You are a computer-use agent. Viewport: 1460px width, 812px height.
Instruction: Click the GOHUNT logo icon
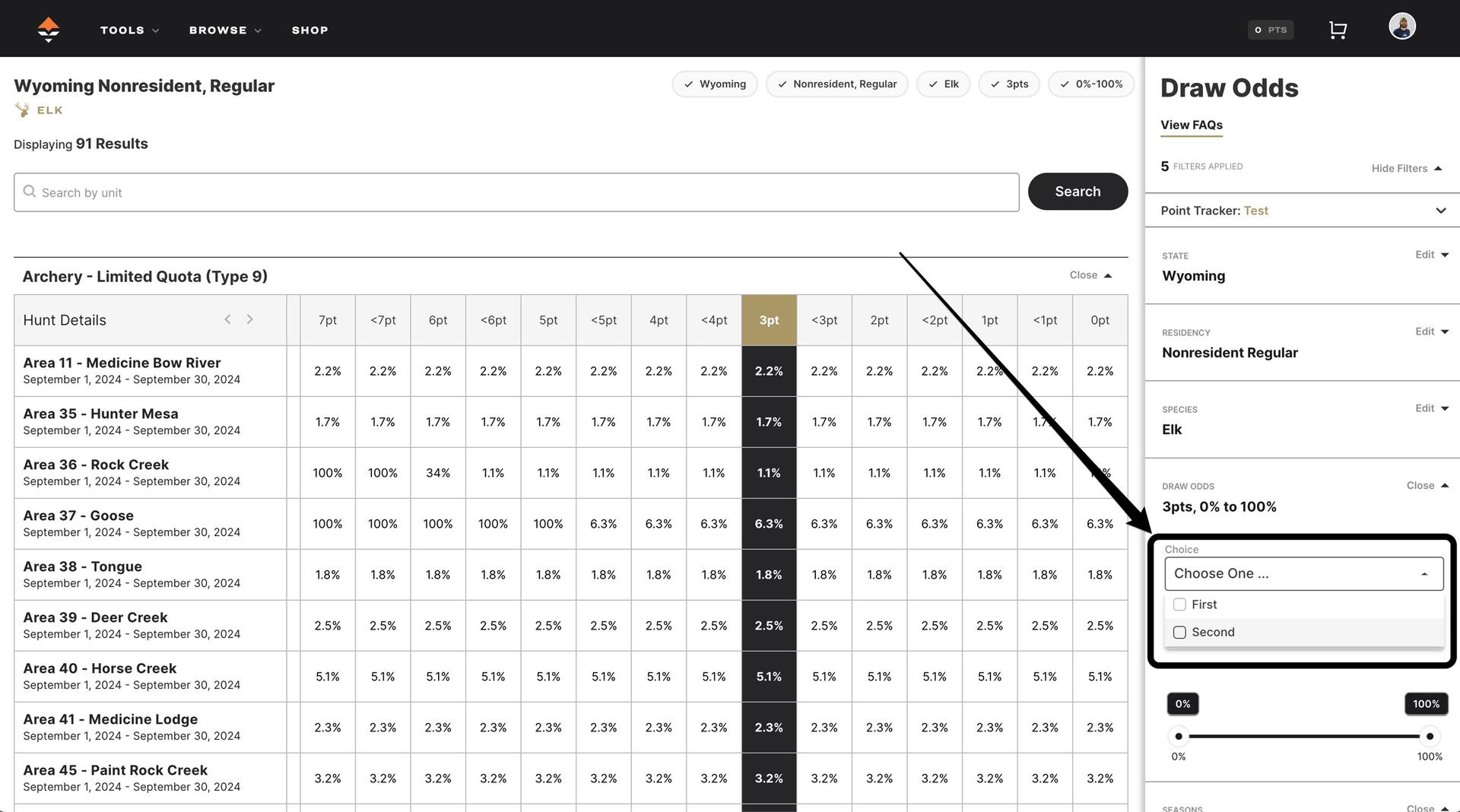(48, 30)
